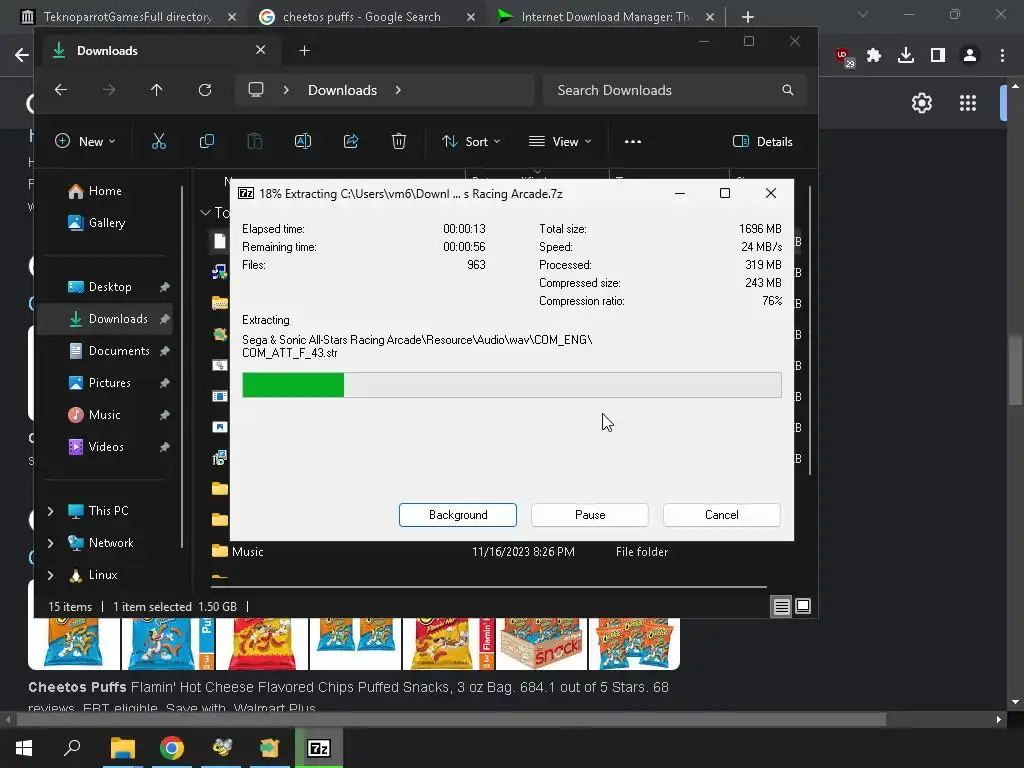Click the Search Downloads field
The width and height of the screenshot is (1024, 768).
pyautogui.click(x=675, y=90)
